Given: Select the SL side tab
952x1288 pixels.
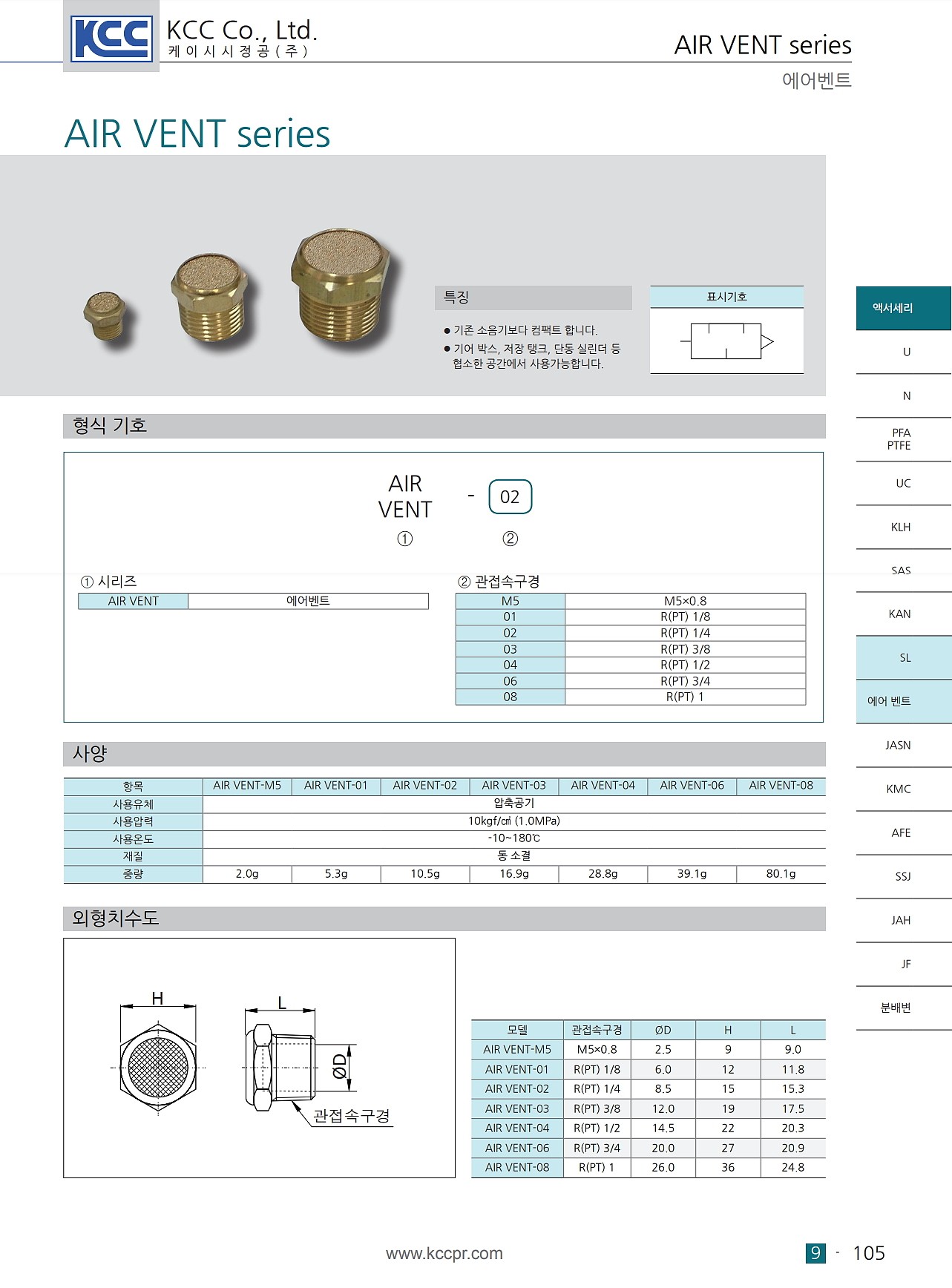Looking at the screenshot, I should click(x=904, y=657).
